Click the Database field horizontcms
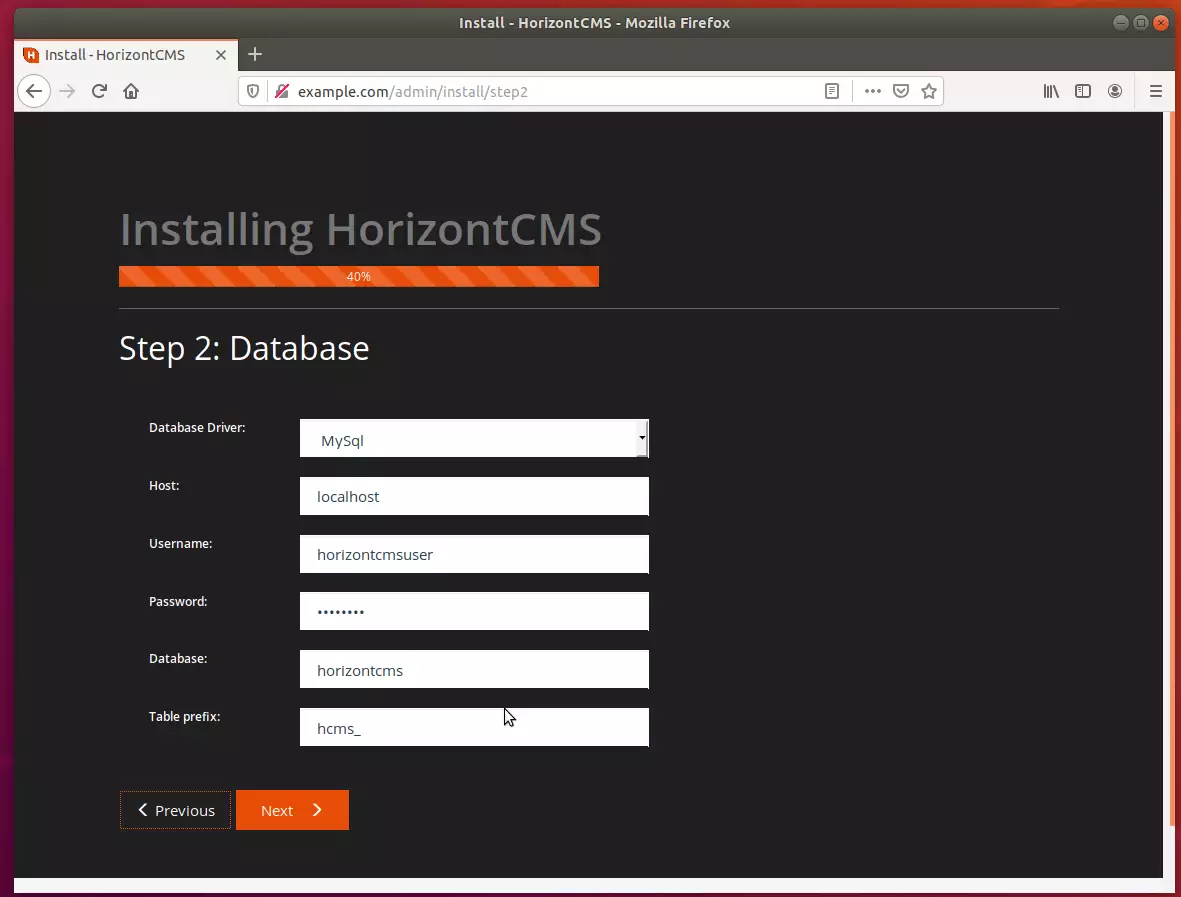 (474, 670)
